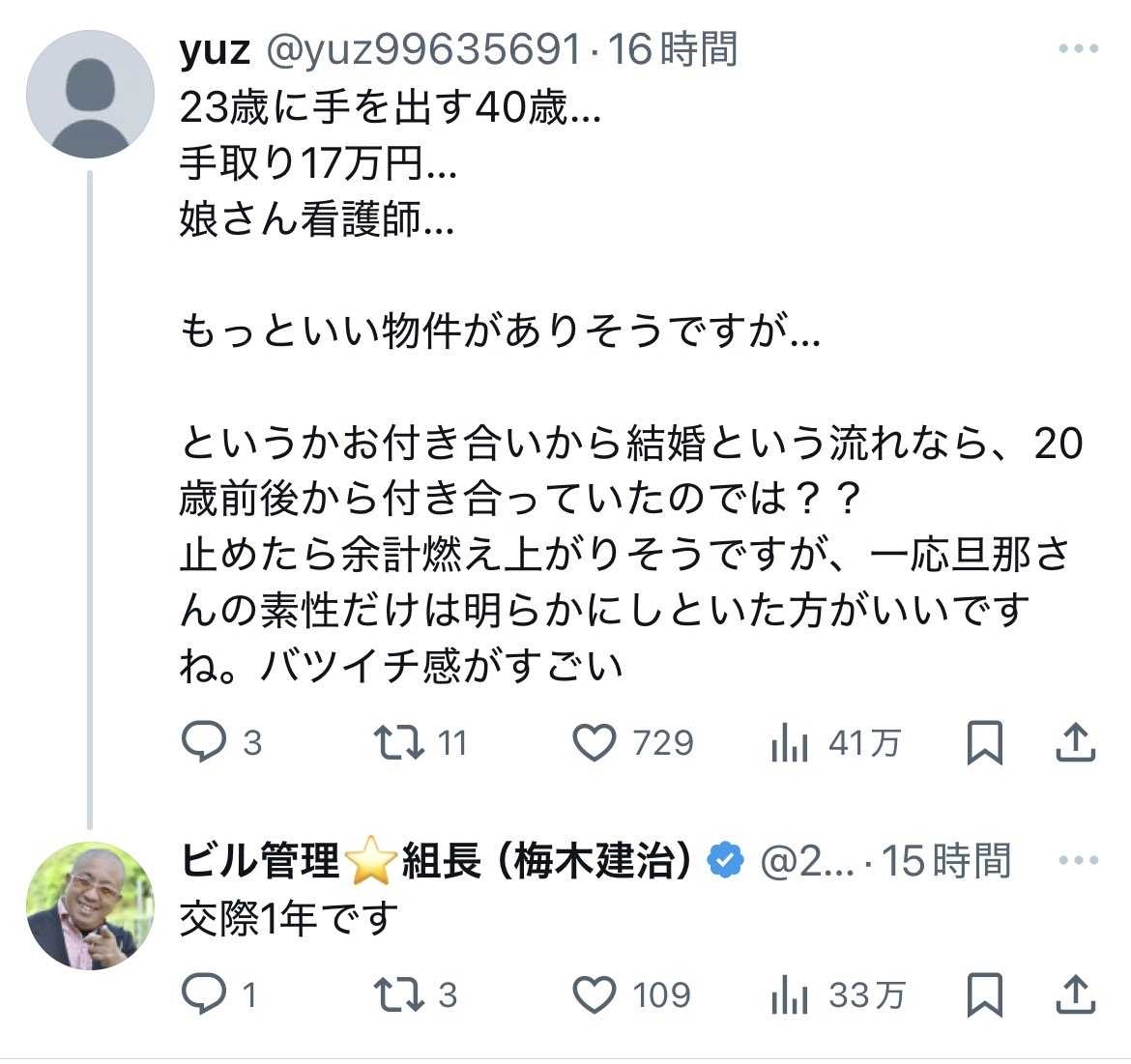Open more options for ビル管理 reply
This screenshot has width=1131, height=1064.
pos(1078,860)
